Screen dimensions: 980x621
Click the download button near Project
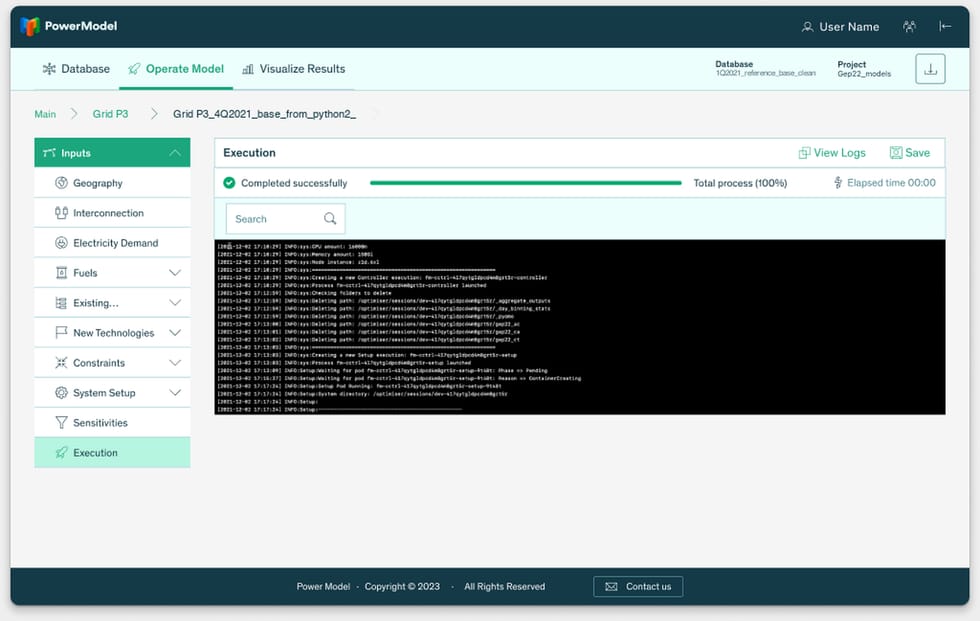pos(930,69)
